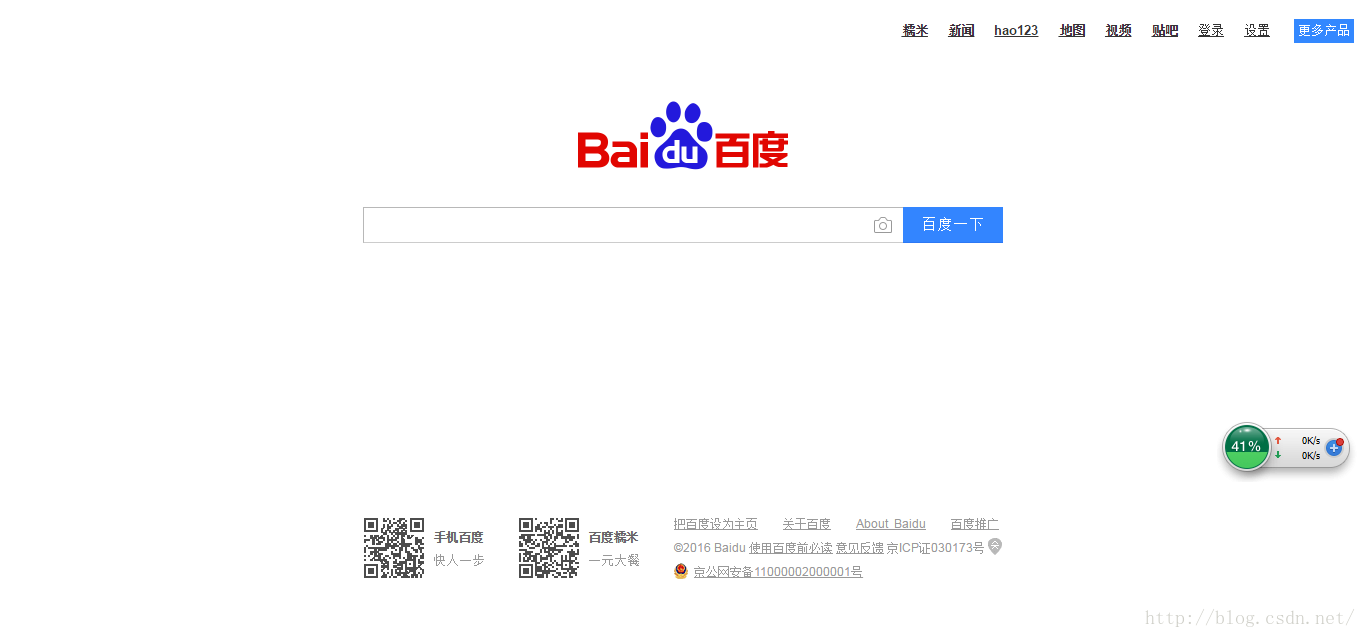Click the 京ICP证030173号 text
This screenshot has width=1366, height=638.
[936, 548]
